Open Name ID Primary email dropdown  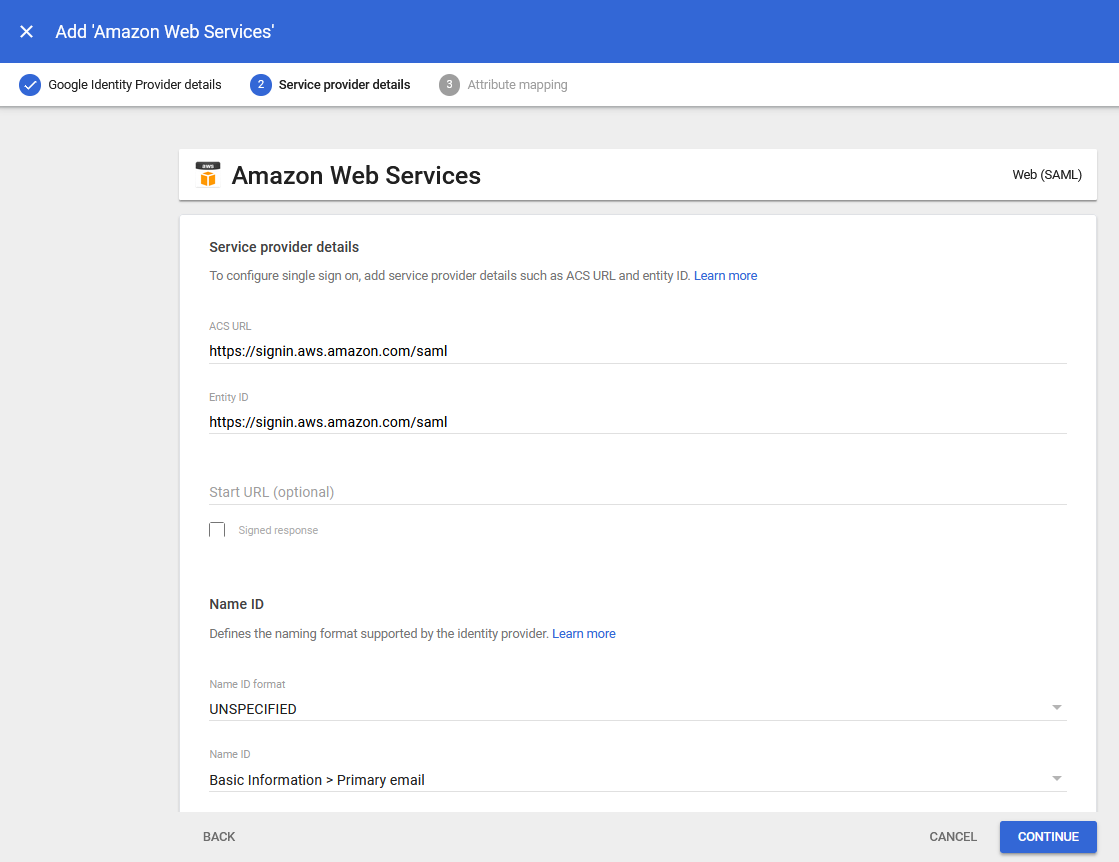pos(637,779)
